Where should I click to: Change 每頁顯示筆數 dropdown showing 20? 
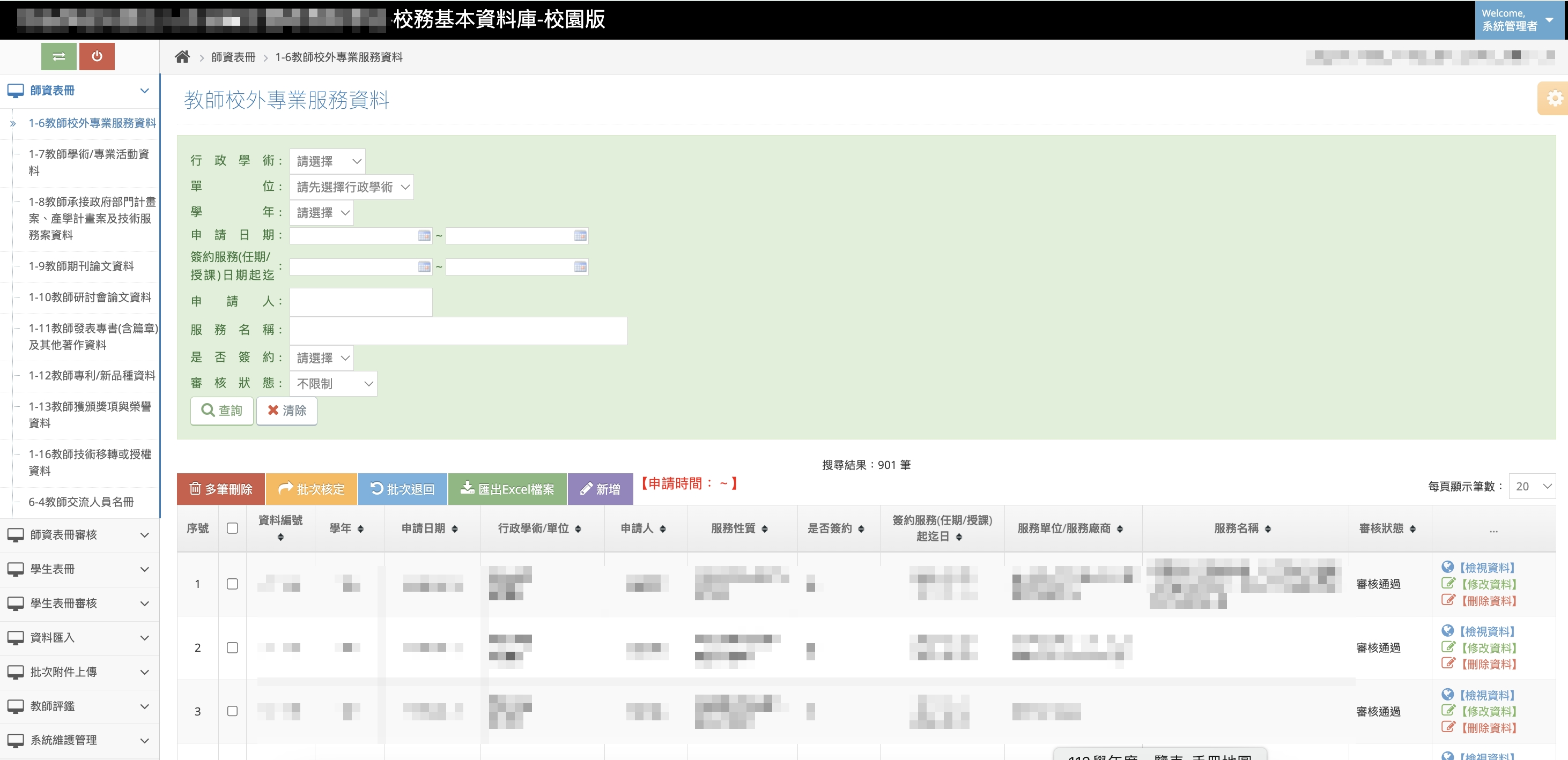[1532, 487]
